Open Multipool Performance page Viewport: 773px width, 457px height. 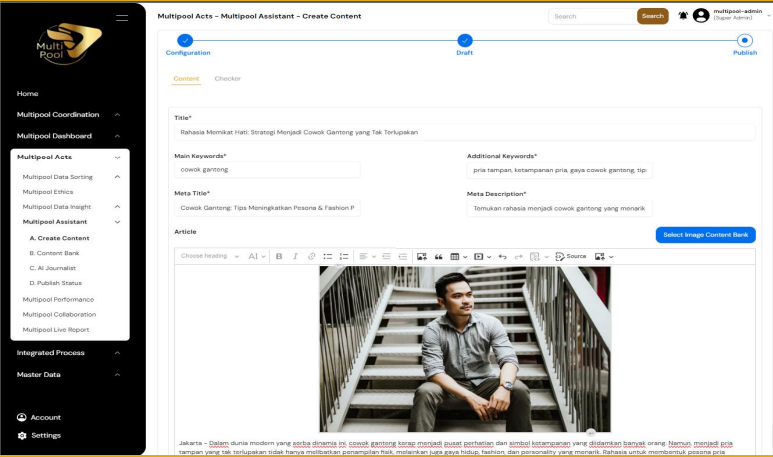pos(58,299)
